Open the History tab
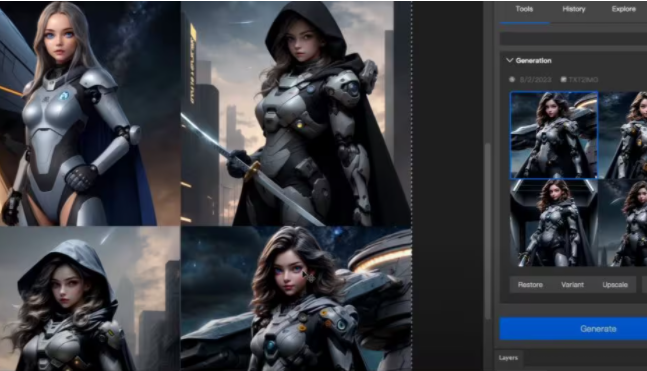Image resolution: width=647 pixels, height=371 pixels. [574, 9]
